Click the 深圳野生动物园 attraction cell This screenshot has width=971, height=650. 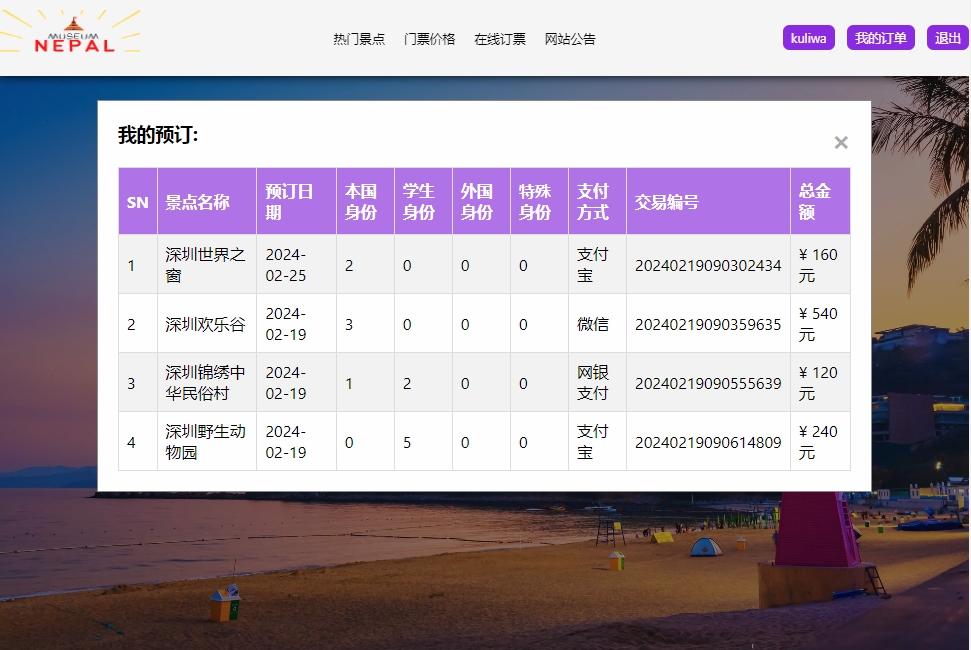click(x=205, y=442)
